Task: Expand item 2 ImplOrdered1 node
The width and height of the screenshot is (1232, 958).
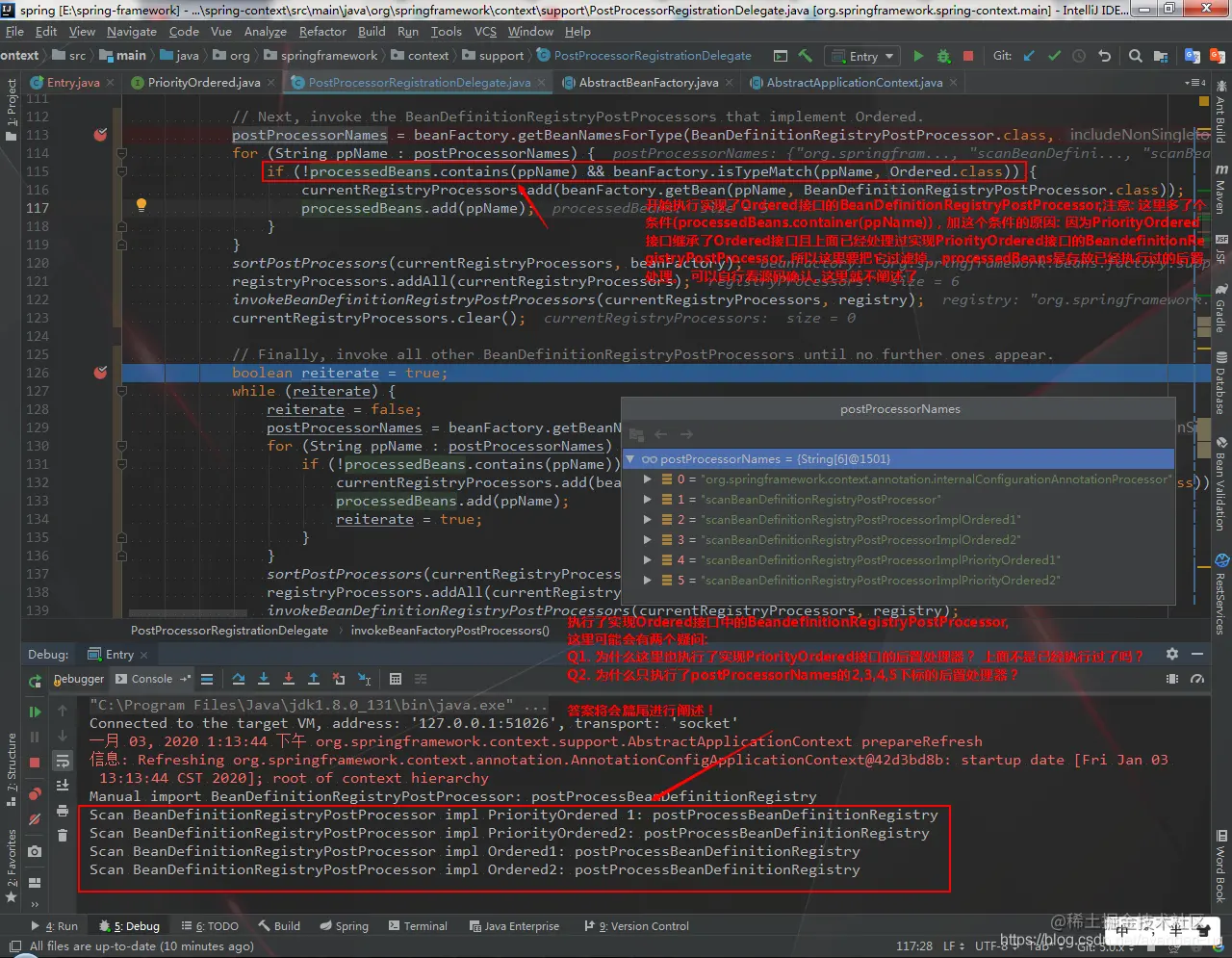Action: click(x=648, y=520)
